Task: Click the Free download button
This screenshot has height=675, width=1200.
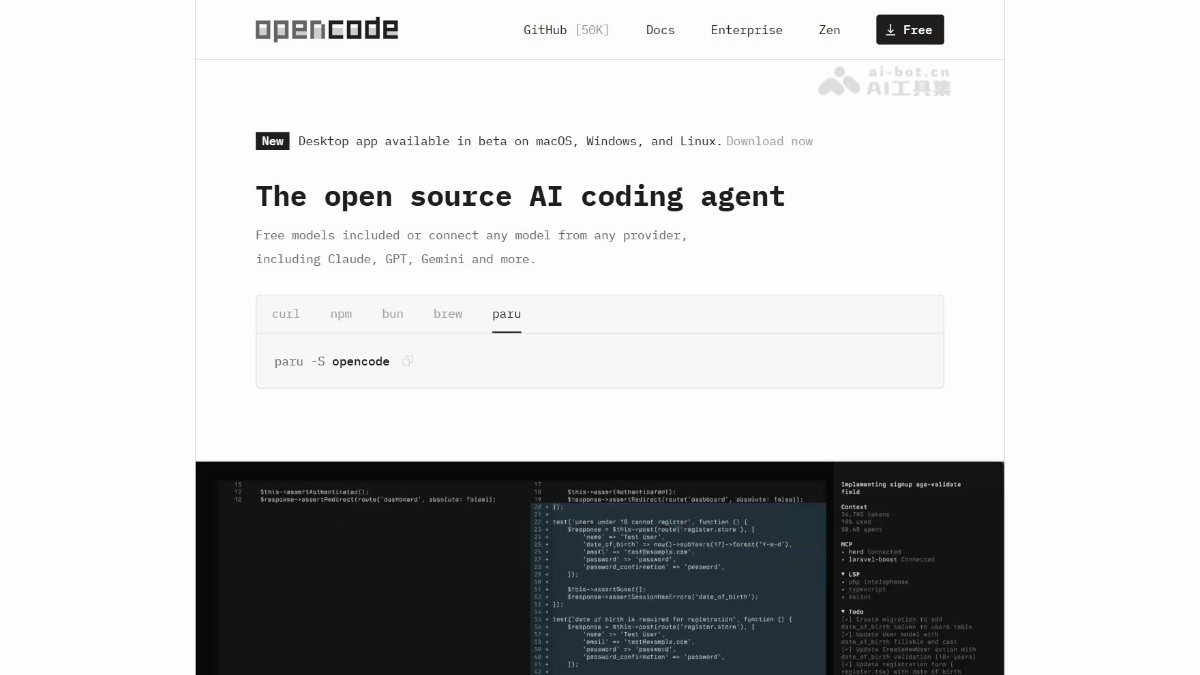Action: pyautogui.click(x=910, y=30)
